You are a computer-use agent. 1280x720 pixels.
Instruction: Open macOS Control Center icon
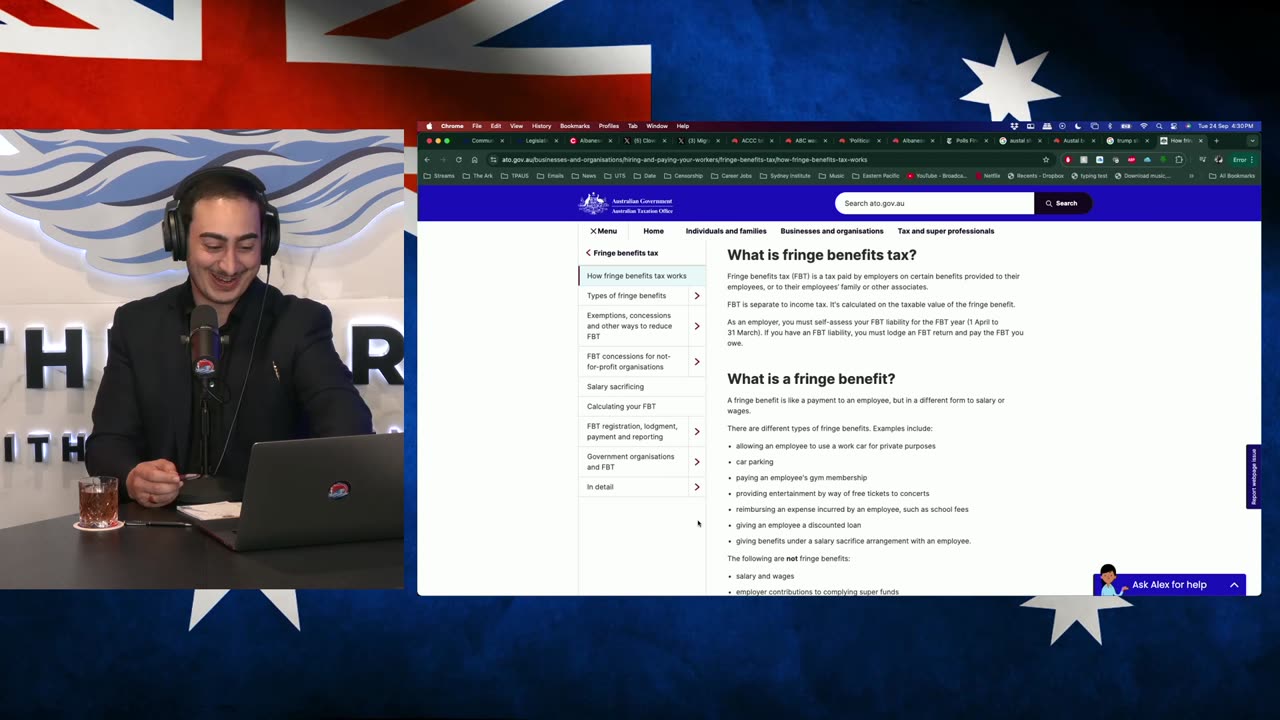point(1174,126)
